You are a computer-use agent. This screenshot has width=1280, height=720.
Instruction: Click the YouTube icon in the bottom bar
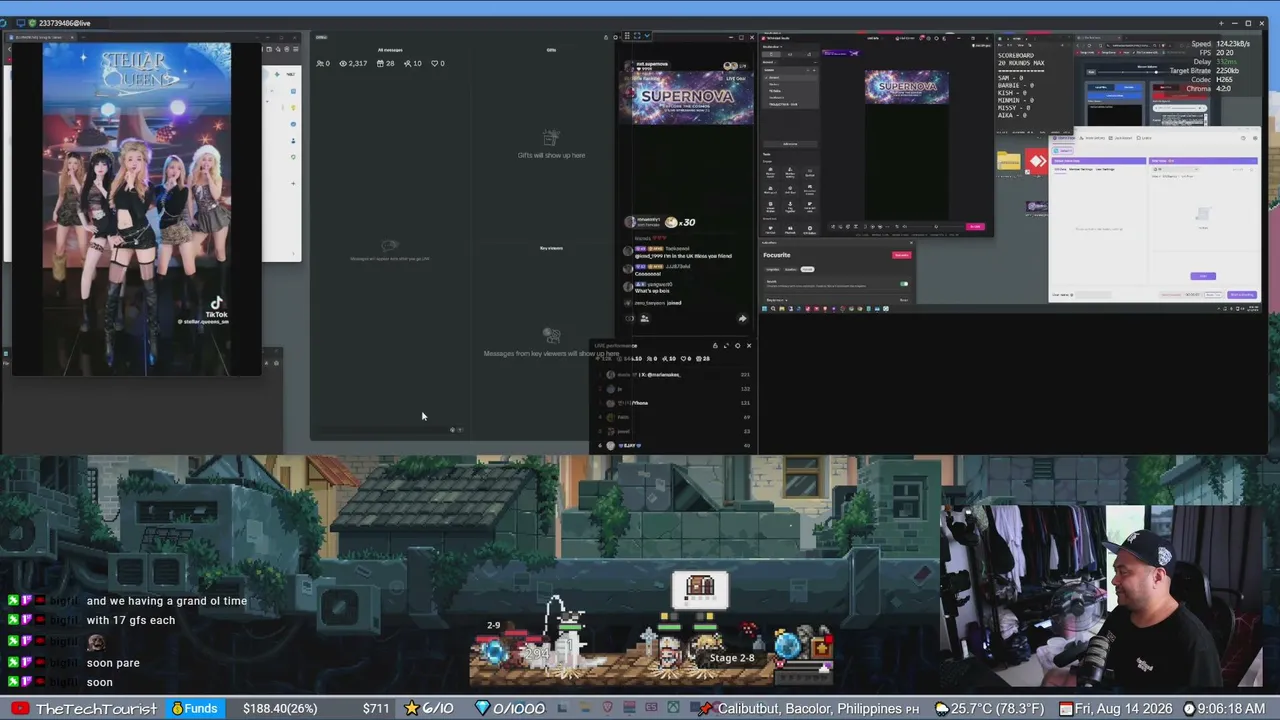19,709
